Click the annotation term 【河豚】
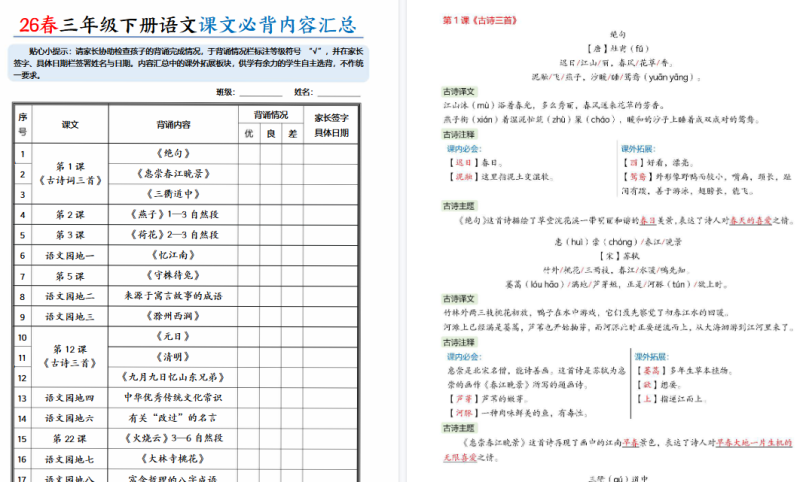Viewport: 800px width, 482px height. (x=464, y=413)
